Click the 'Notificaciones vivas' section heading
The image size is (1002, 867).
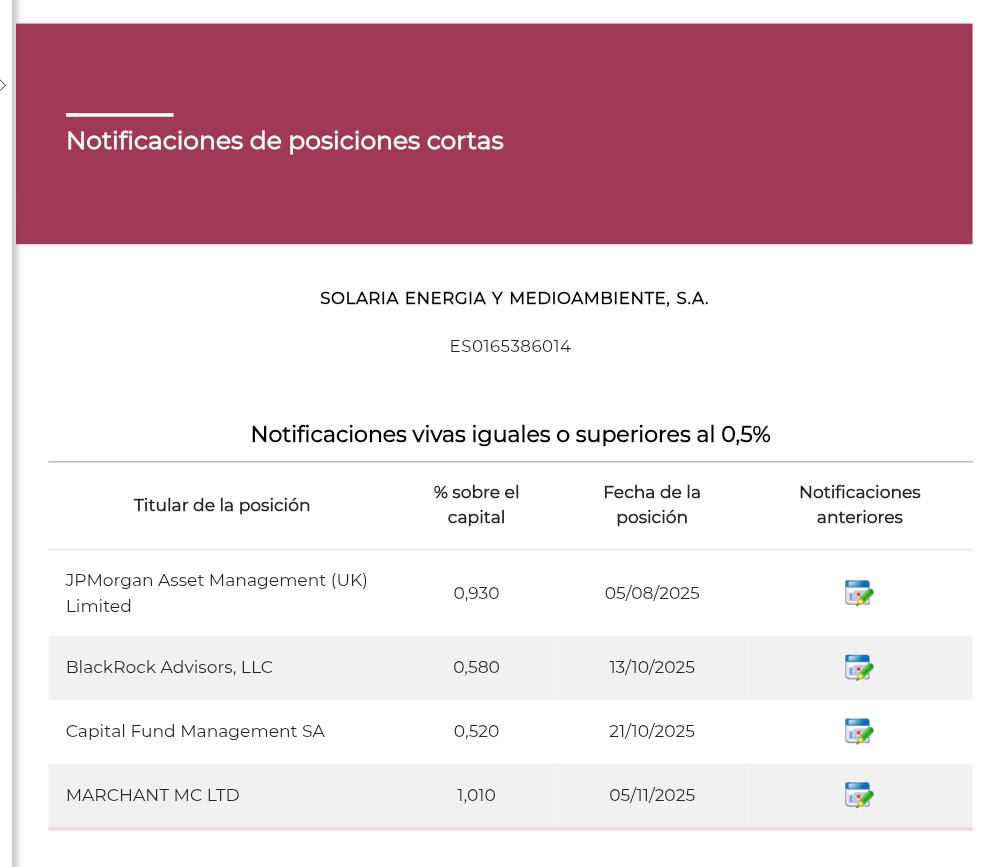510,434
